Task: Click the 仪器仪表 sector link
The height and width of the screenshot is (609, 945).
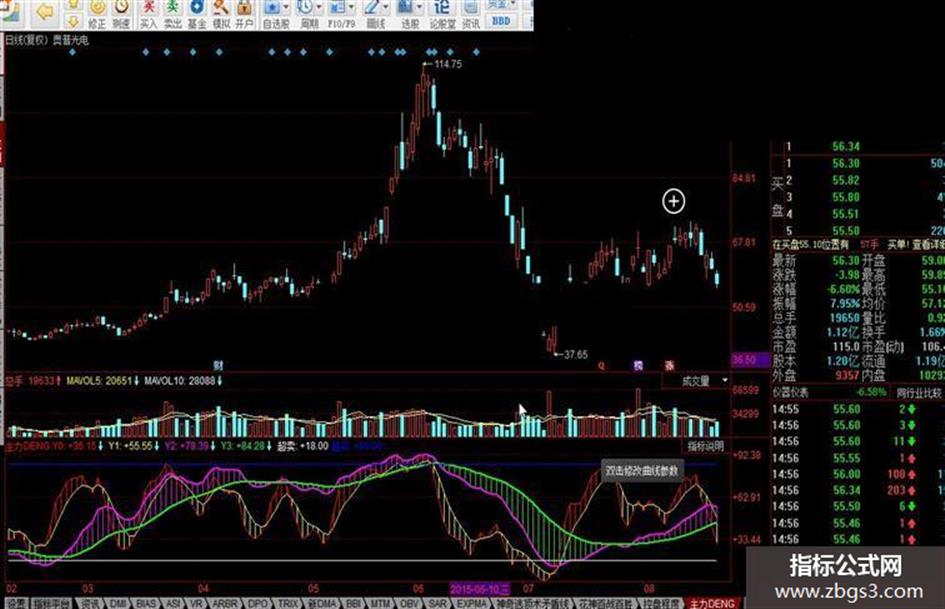Action: pos(791,393)
